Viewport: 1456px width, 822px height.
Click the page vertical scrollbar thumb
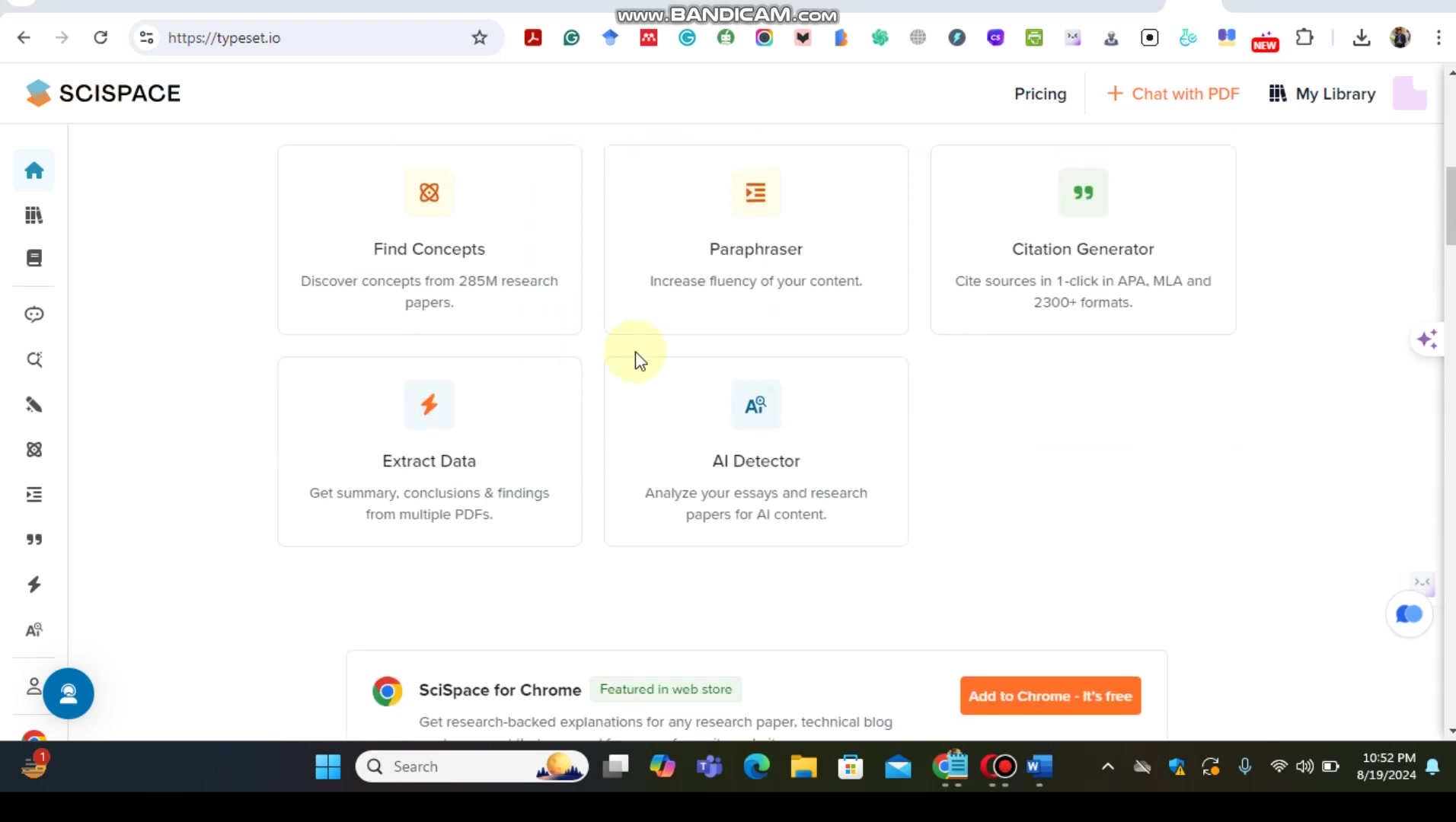[1450, 205]
